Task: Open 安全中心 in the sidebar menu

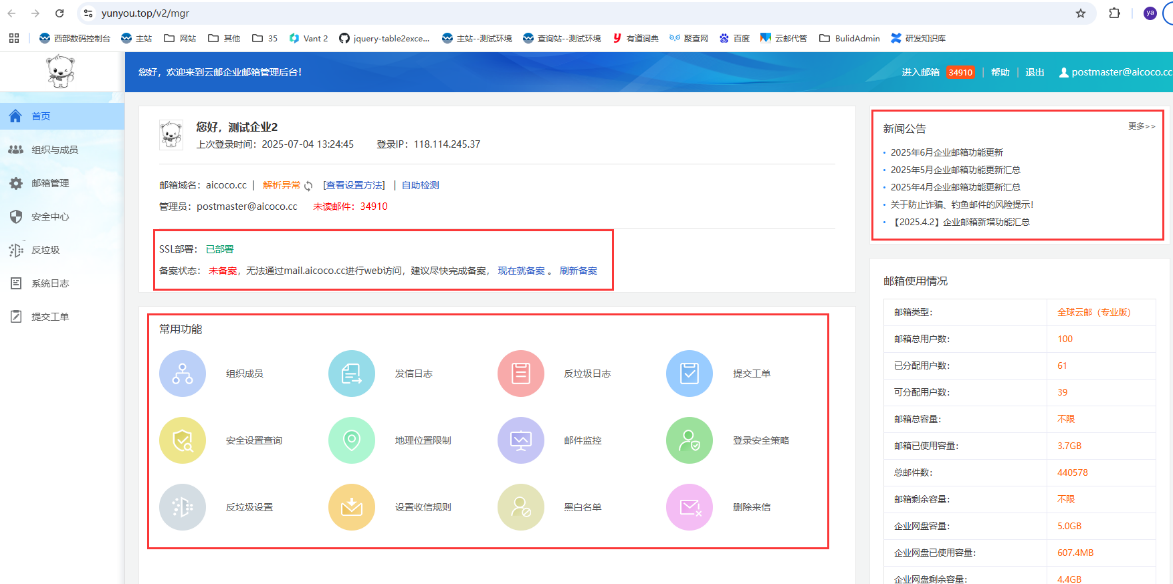Action: (50, 217)
